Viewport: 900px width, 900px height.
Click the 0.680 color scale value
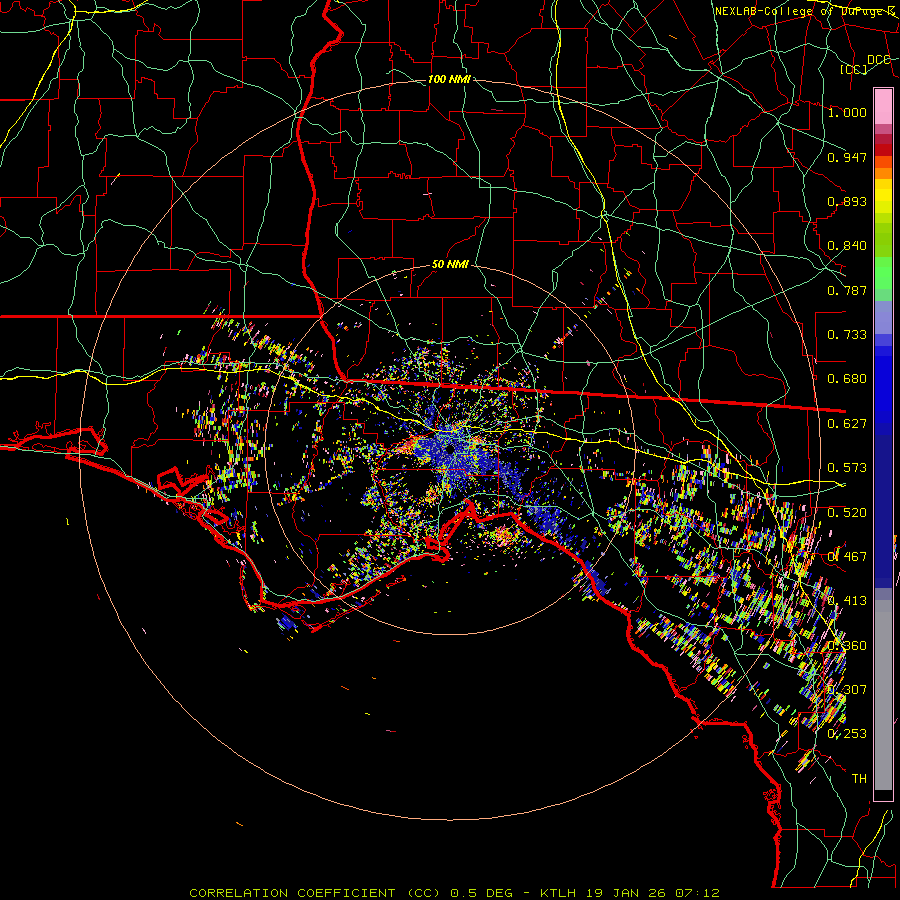click(x=847, y=379)
